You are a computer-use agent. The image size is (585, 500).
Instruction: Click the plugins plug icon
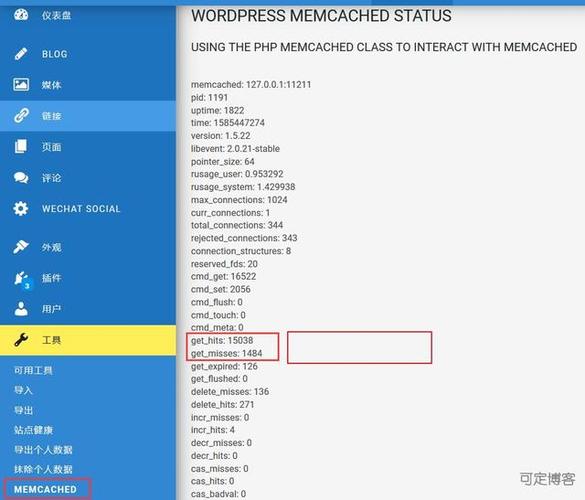[21, 278]
